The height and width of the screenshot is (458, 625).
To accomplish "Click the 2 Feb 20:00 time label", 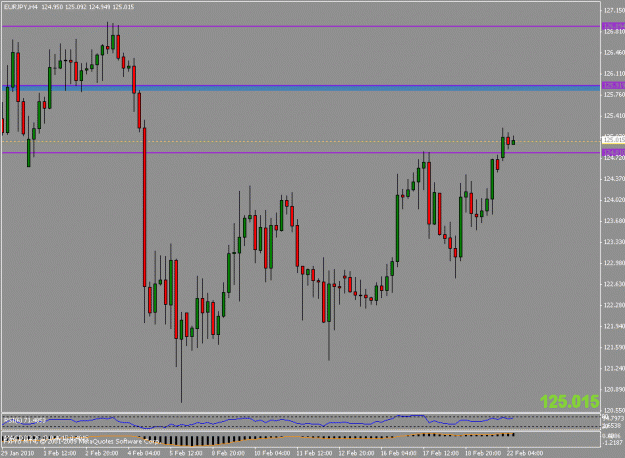I will click(102, 453).
